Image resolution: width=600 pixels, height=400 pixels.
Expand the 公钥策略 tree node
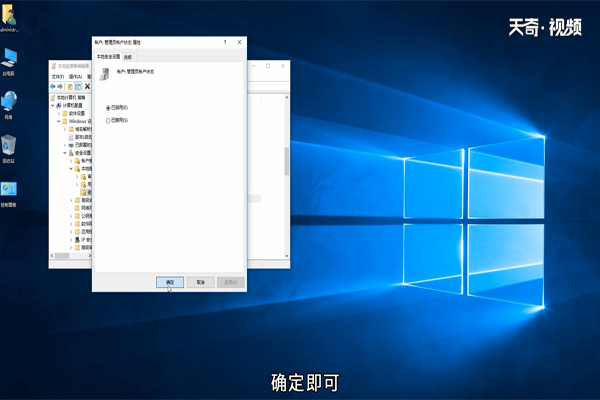(71, 216)
